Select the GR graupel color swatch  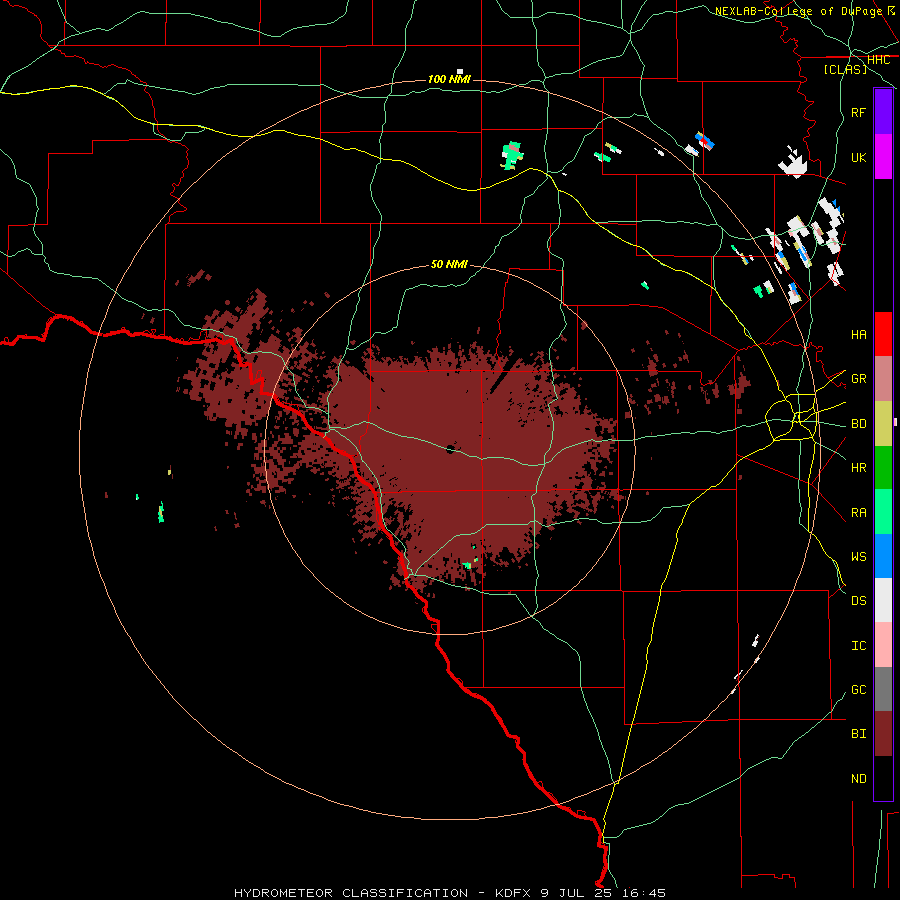883,379
